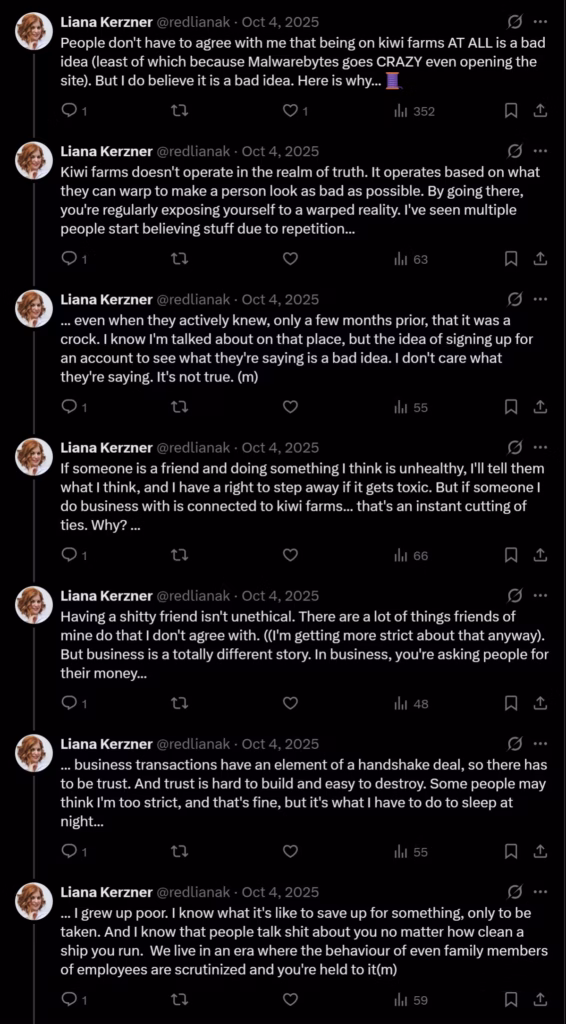Bookmark the tweet with 63 views
The width and height of the screenshot is (566, 1024).
point(511,259)
